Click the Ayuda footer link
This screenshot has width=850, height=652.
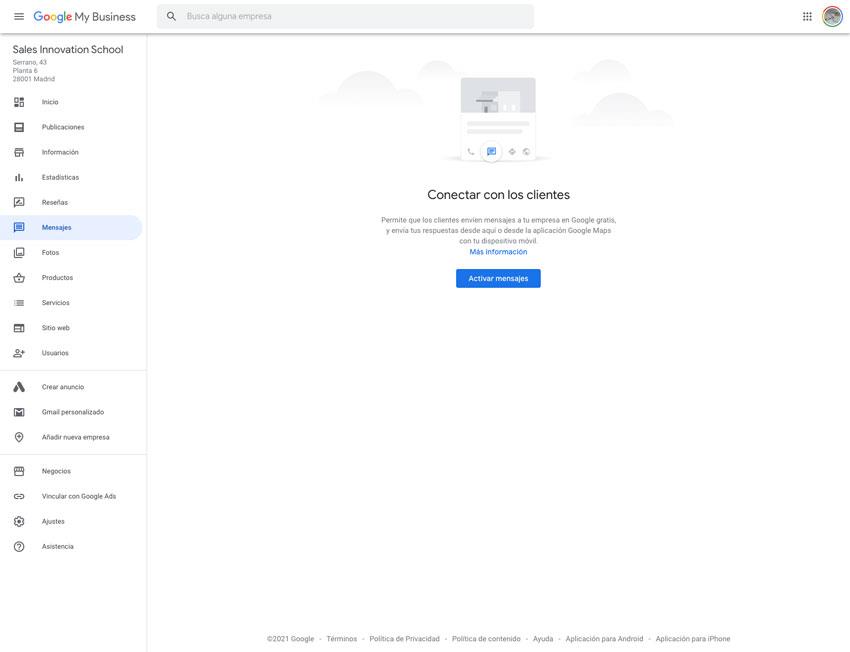[543, 639]
